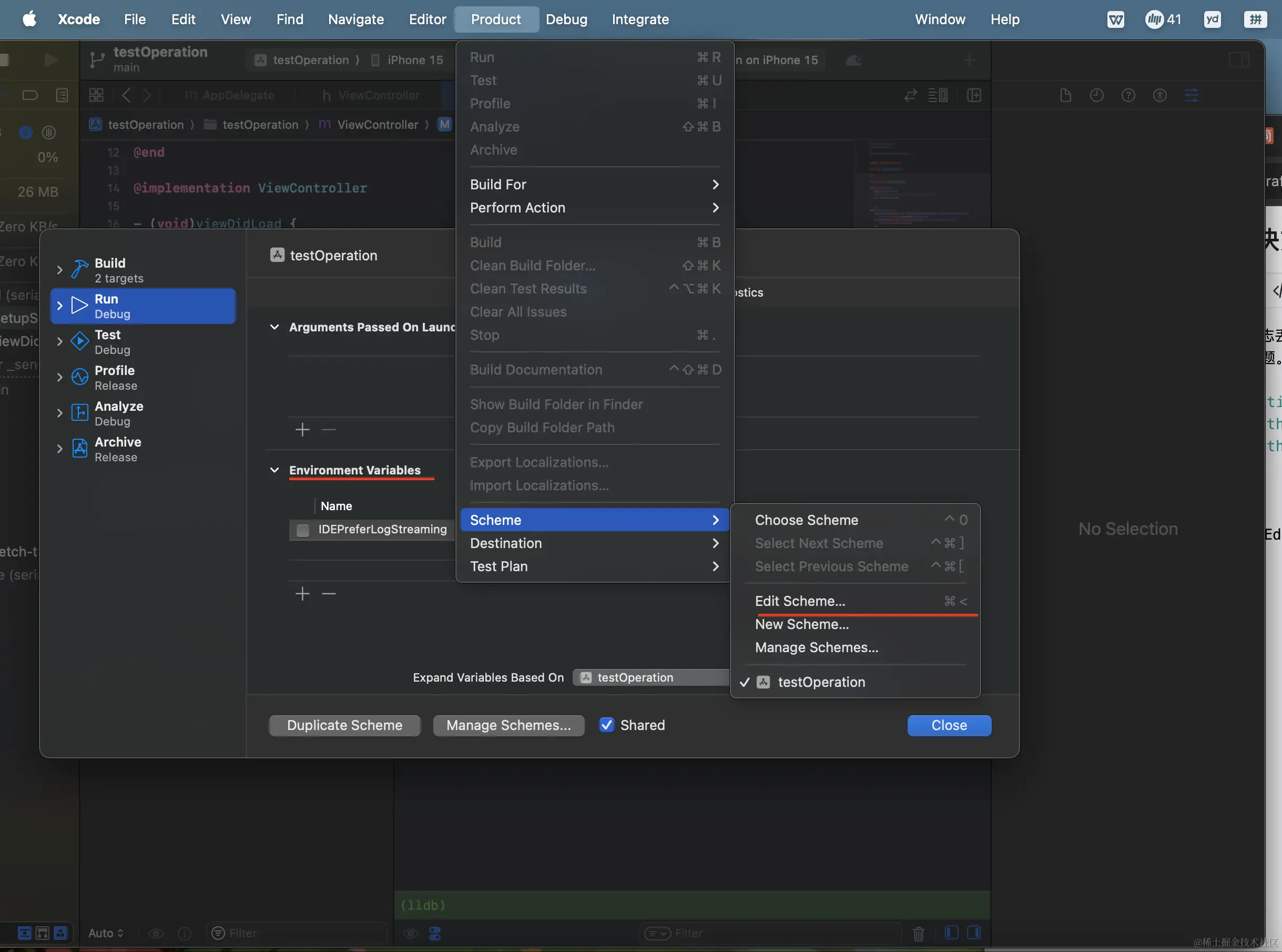Viewport: 1282px width, 952px height.
Task: Show the Attributes inspector sliders icon
Action: click(x=1192, y=95)
